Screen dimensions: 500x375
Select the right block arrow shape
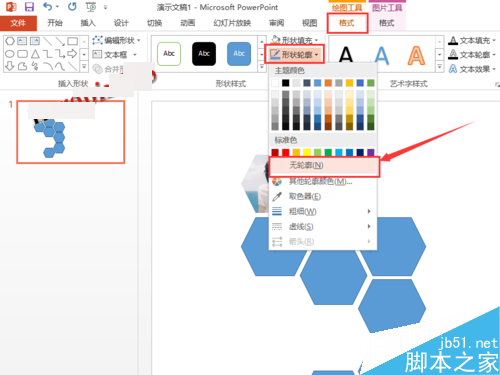click(x=72, y=54)
